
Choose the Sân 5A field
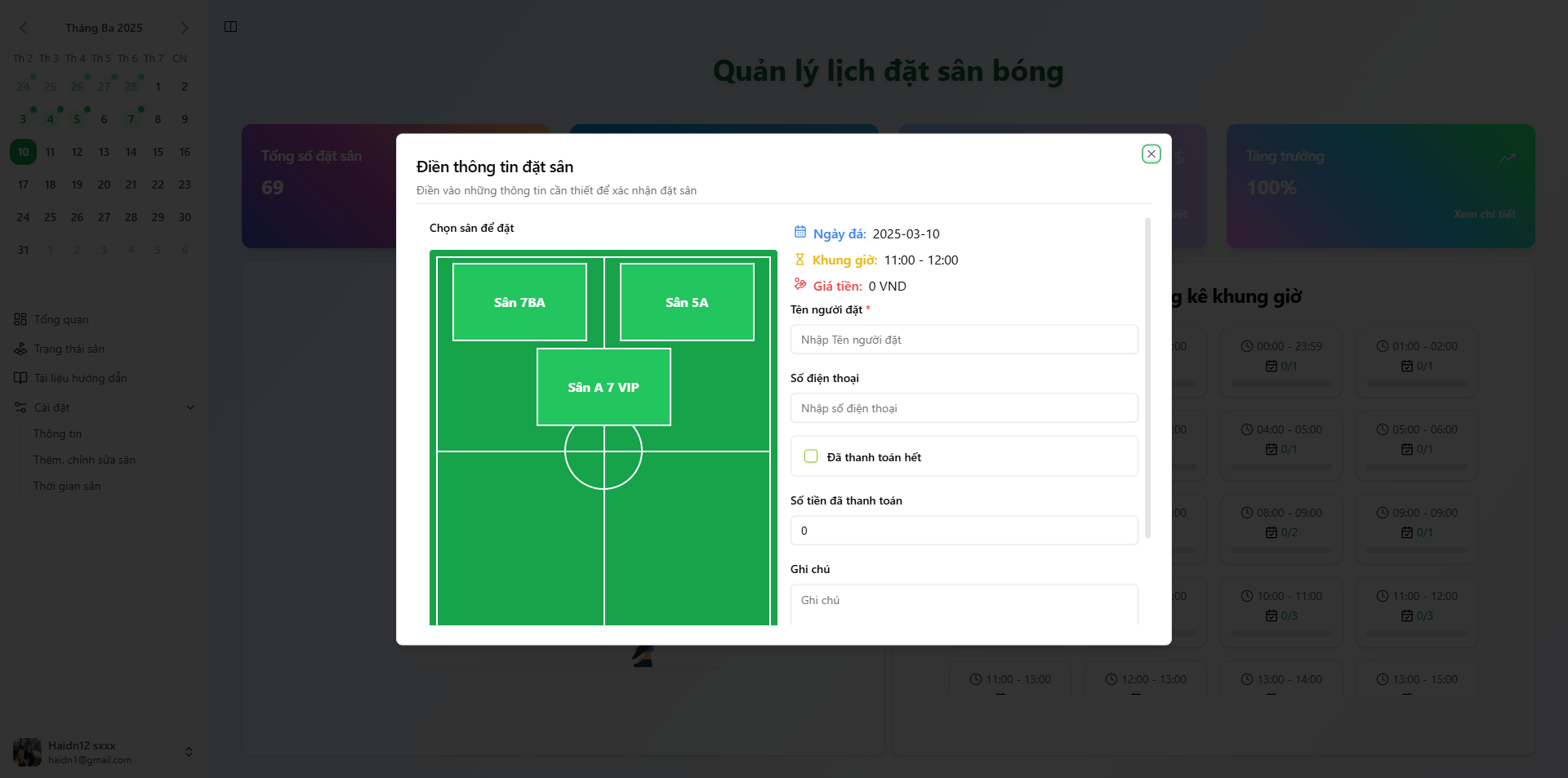pyautogui.click(x=687, y=302)
